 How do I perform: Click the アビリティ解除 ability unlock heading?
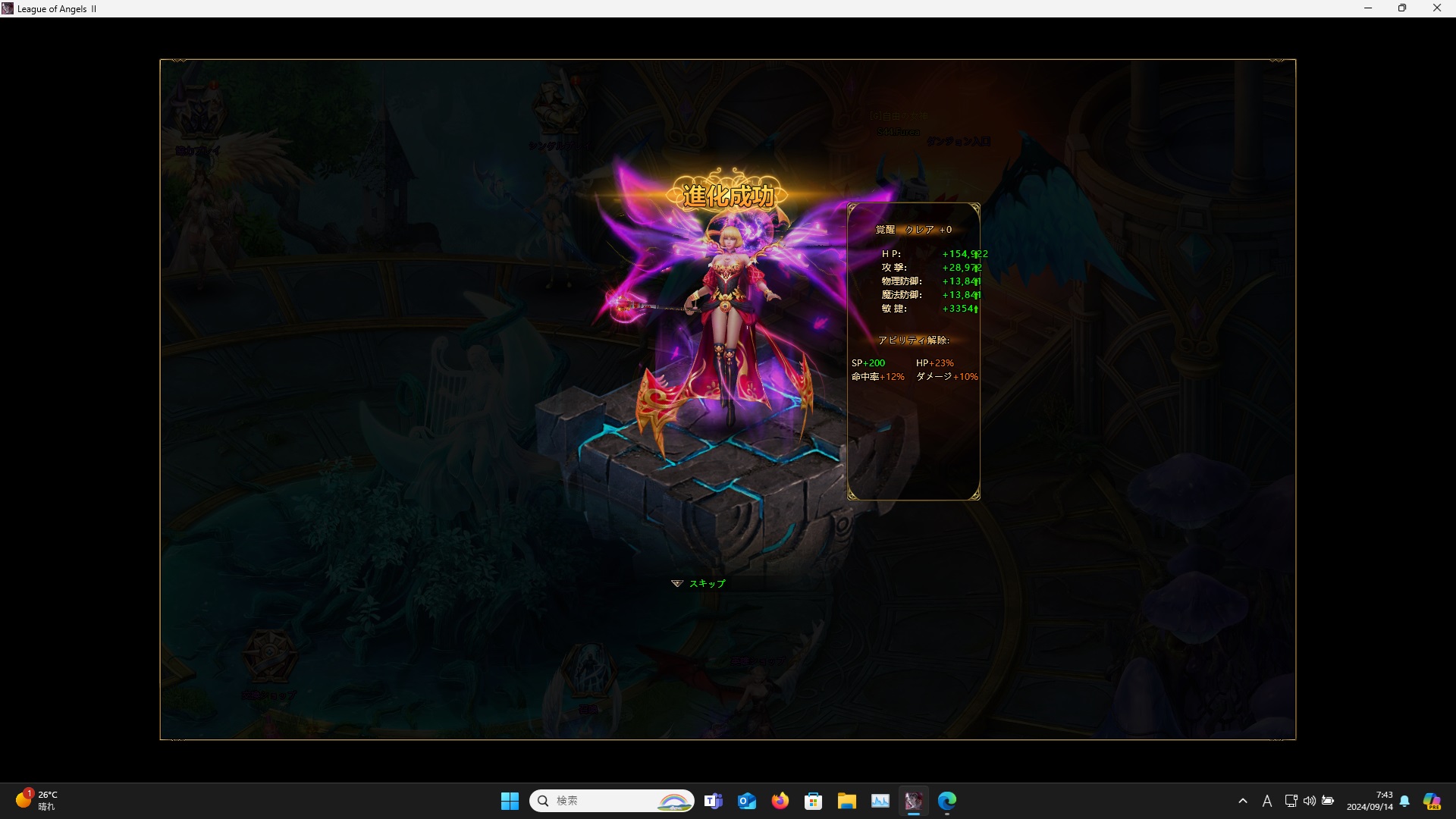click(913, 340)
